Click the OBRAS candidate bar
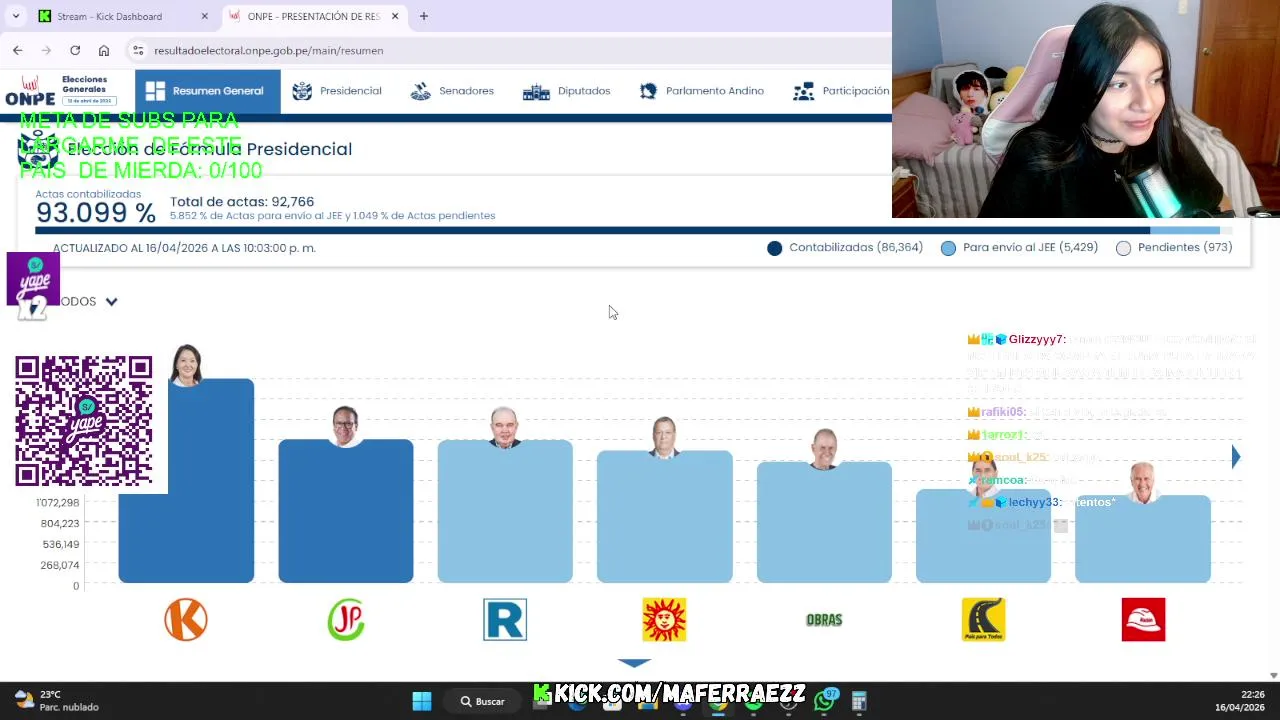The image size is (1280, 720). coord(824,522)
